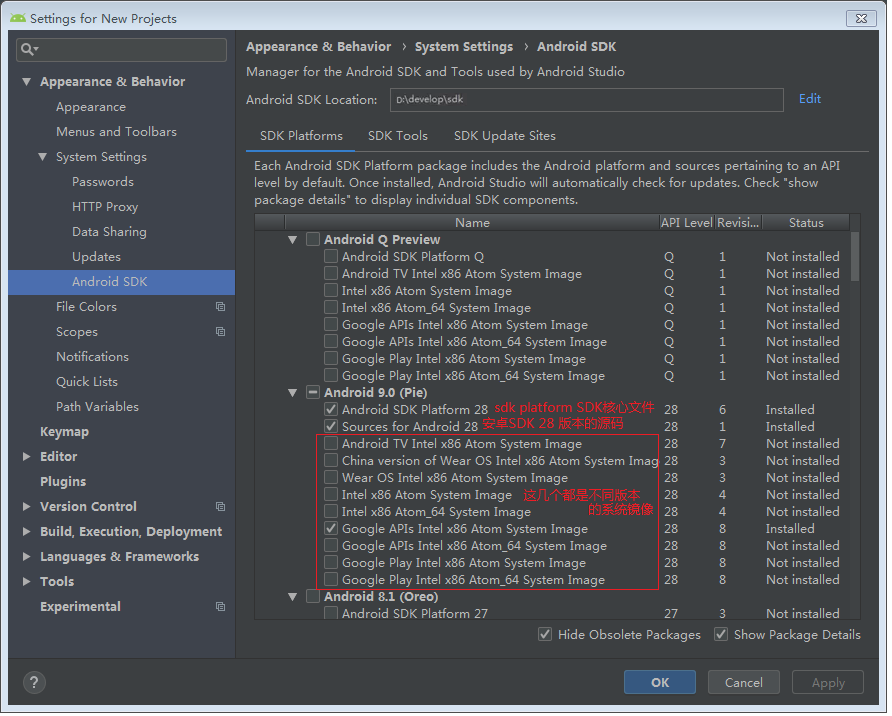The height and width of the screenshot is (716, 892).
Task: Check Android SDK Platform Q checkbox
Action: 332,258
